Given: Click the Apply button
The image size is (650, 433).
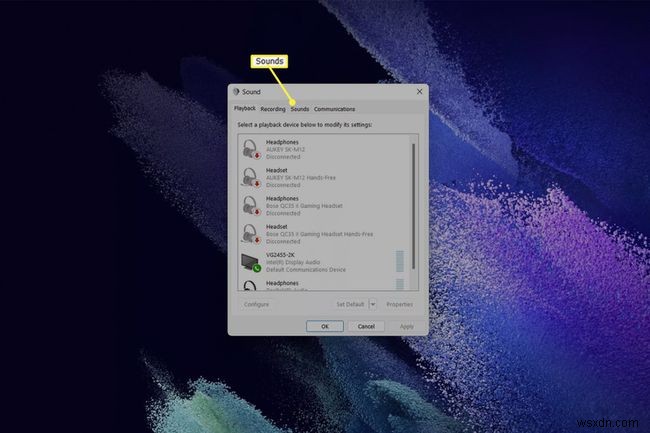Looking at the screenshot, I should [x=407, y=327].
